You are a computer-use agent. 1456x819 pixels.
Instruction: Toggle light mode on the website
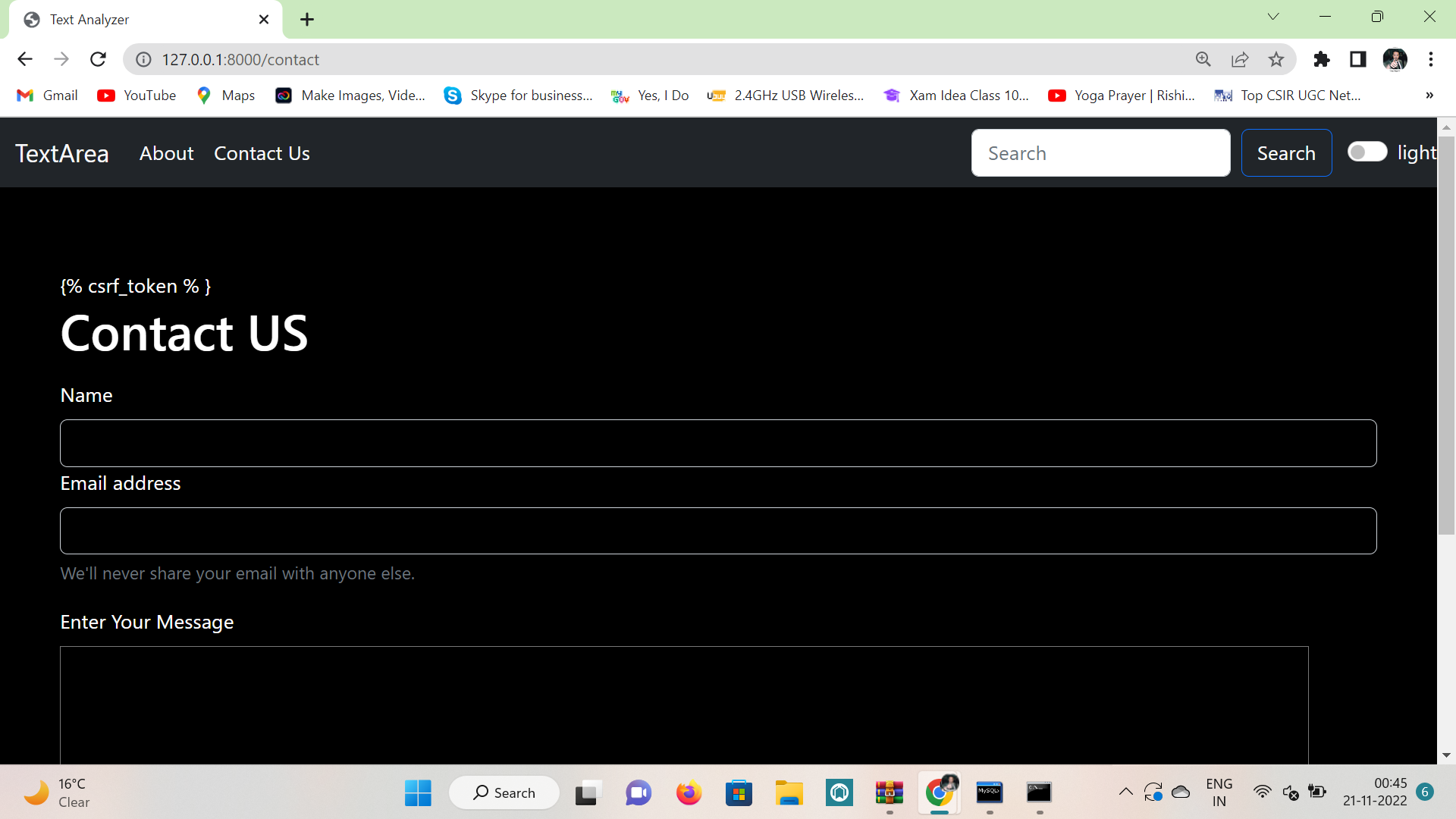click(x=1367, y=152)
